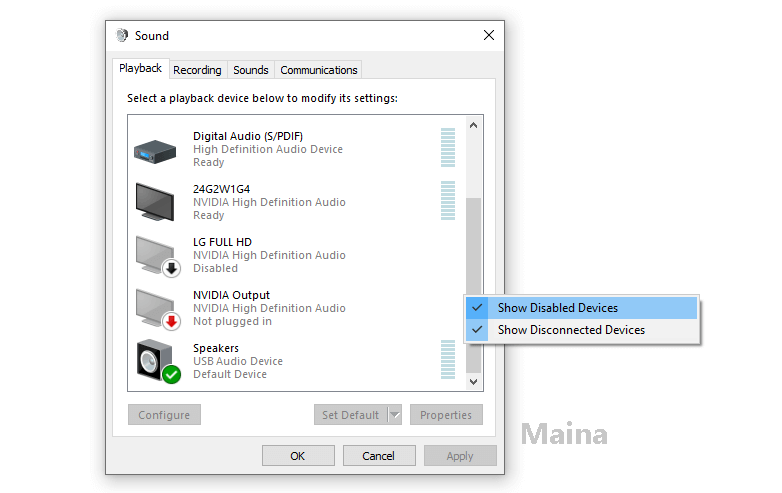This screenshot has width=782, height=493.
Task: Click the Digital Audio level meter
Action: [x=448, y=148]
